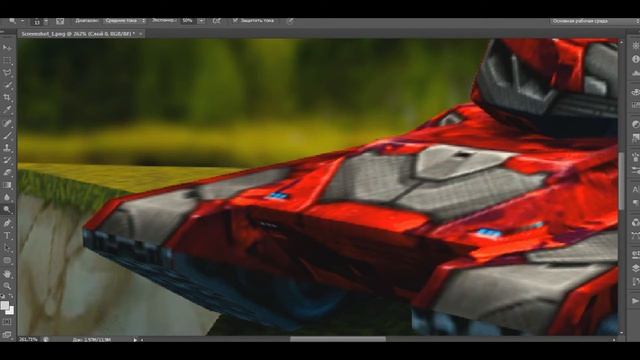Change the screen mode
The image size is (640, 360).
coord(7,334)
